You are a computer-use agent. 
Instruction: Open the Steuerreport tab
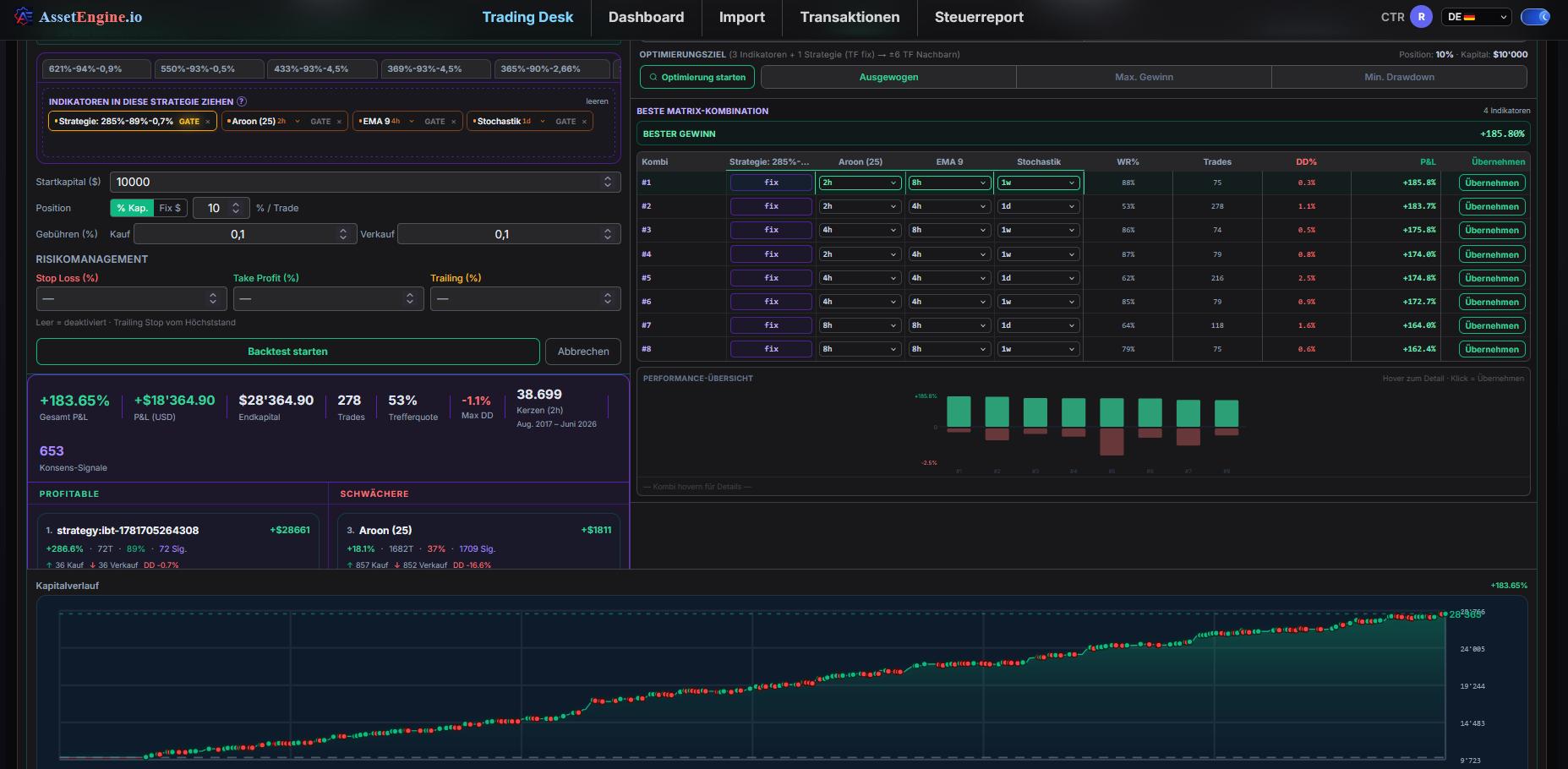pos(979,17)
